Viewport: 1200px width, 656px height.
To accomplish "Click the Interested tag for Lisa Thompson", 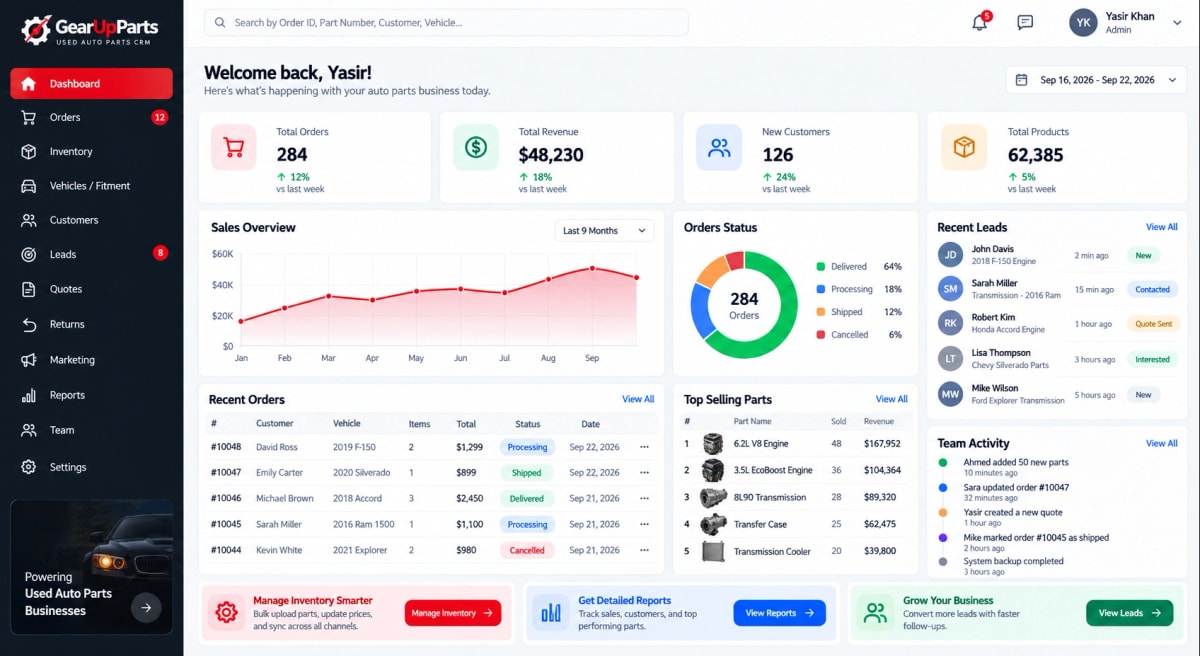I will [x=1153, y=359].
